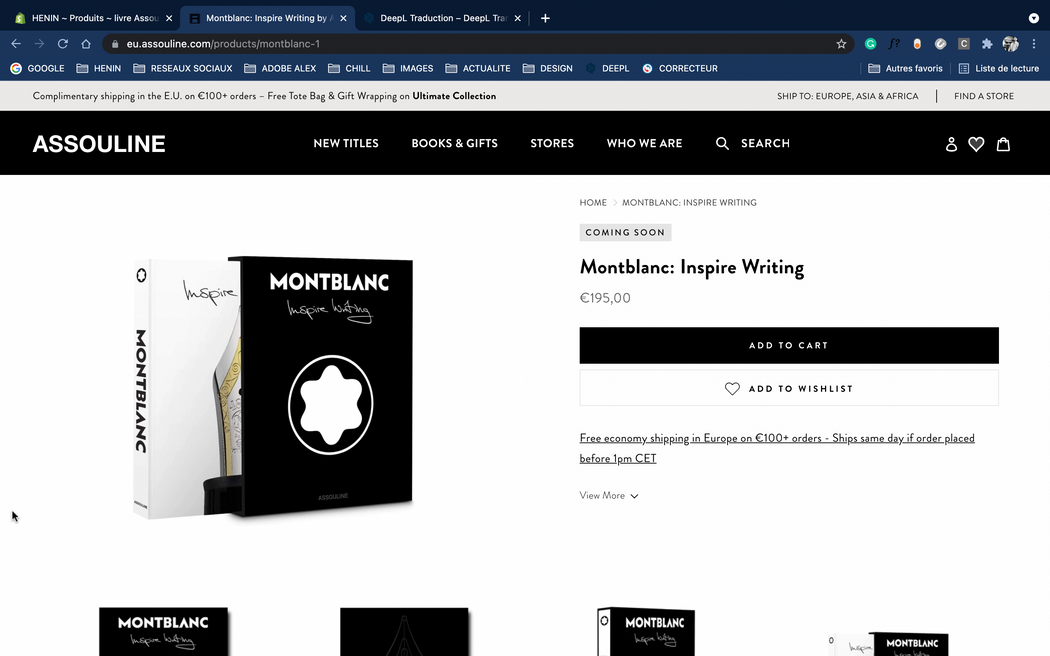1050x656 pixels.
Task: Go to HOME breadcrumb
Action: 593,202
